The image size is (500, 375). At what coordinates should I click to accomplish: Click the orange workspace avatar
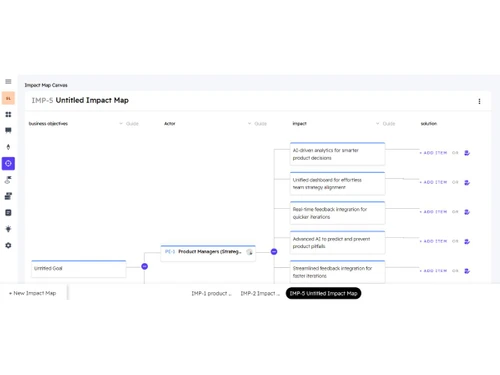(8, 98)
